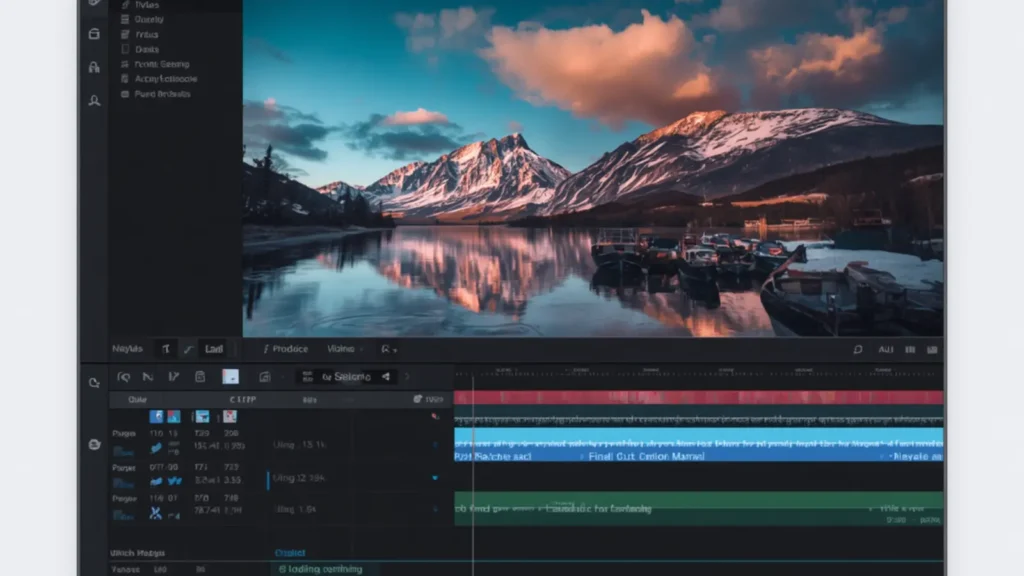
Task: Click the blade cut icon in timeline toolbar
Action: point(174,377)
